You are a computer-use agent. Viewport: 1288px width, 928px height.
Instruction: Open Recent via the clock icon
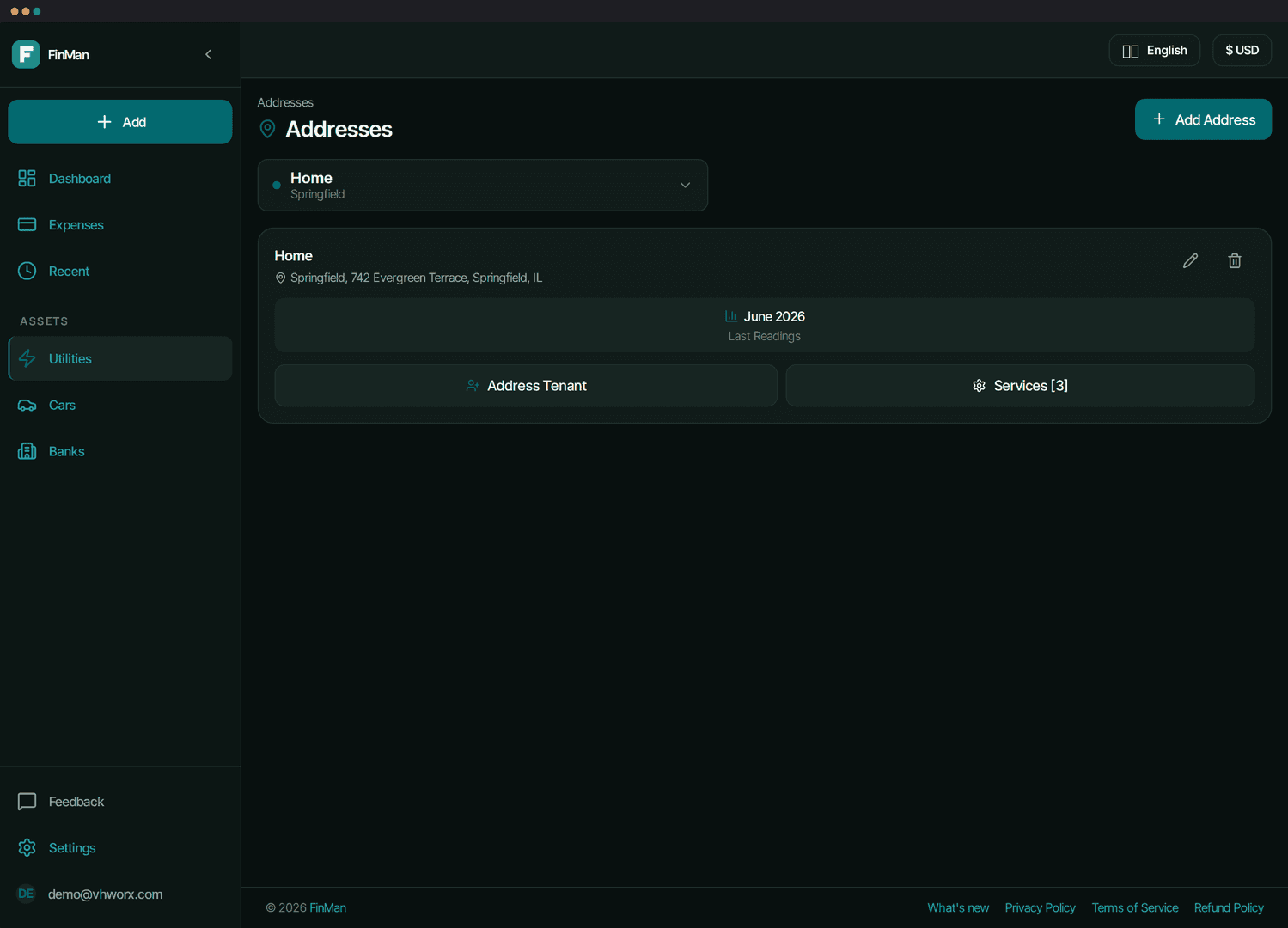coord(27,272)
